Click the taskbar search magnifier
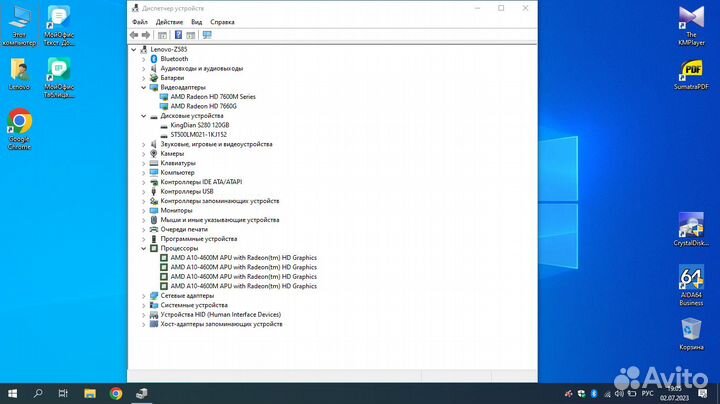Image resolution: width=720 pixels, height=404 pixels. [38, 393]
